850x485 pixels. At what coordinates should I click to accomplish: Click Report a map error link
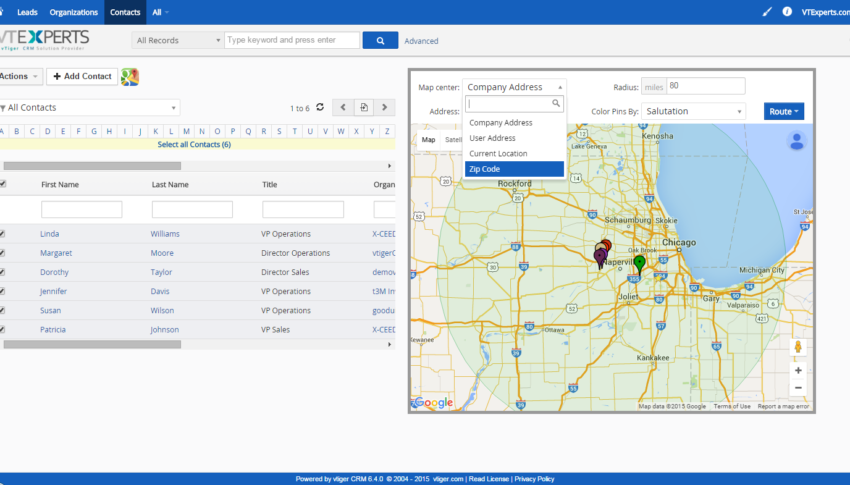(x=783, y=406)
